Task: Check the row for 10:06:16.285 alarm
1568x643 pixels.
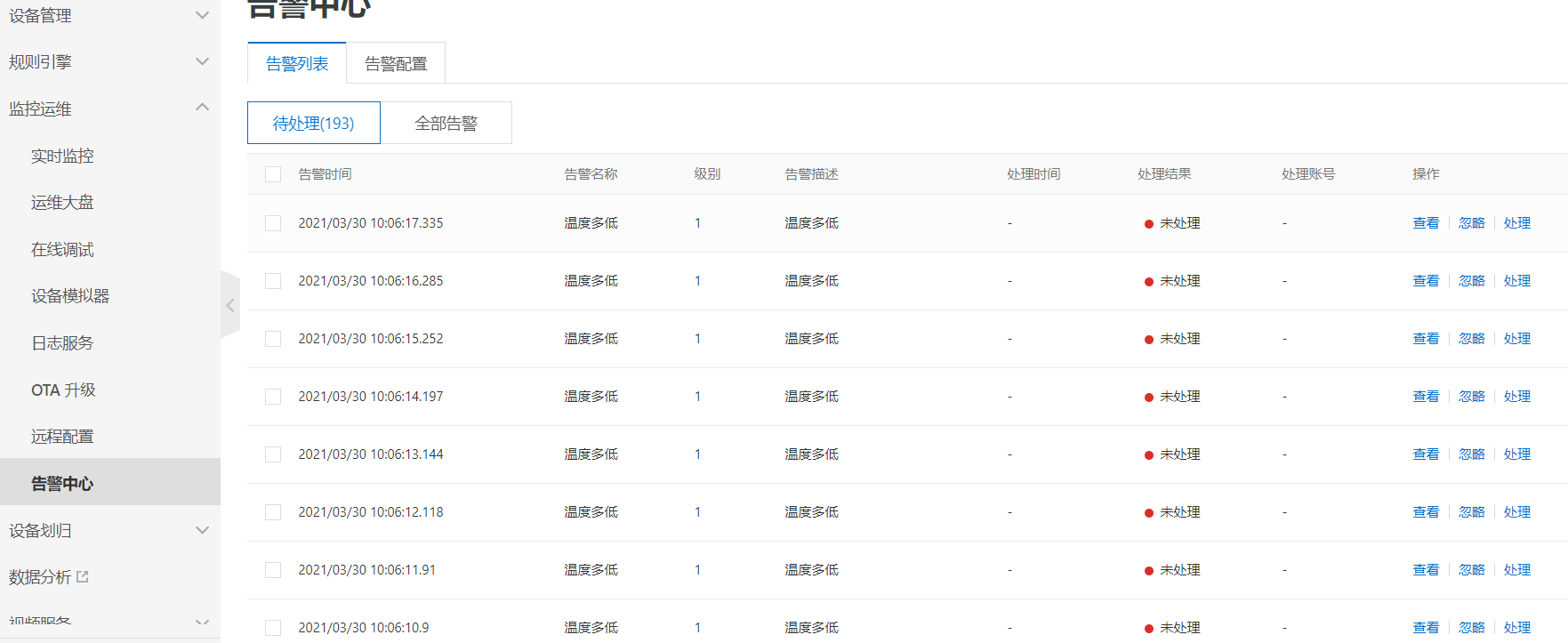Action: (273, 281)
